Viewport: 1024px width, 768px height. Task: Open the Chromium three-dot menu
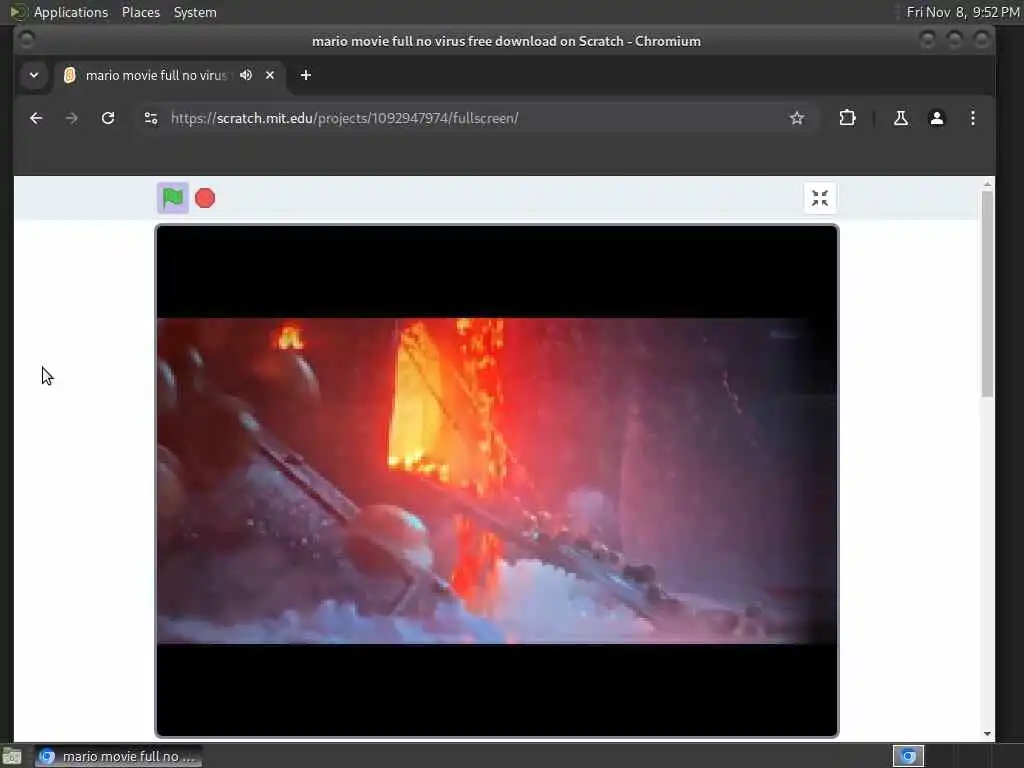tap(972, 118)
